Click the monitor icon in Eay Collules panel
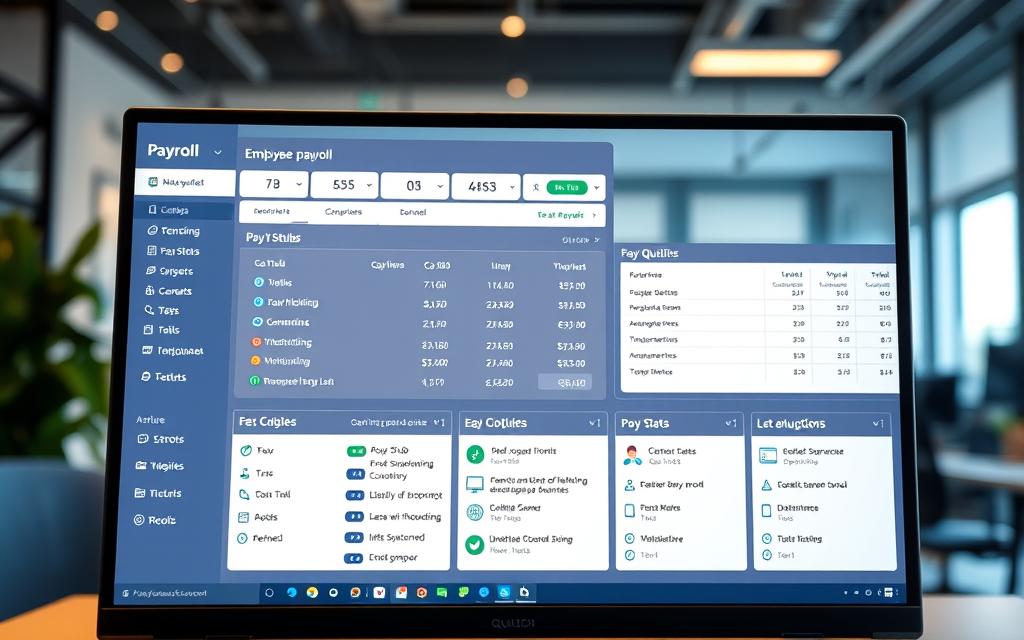The width and height of the screenshot is (1024, 640). (475, 484)
